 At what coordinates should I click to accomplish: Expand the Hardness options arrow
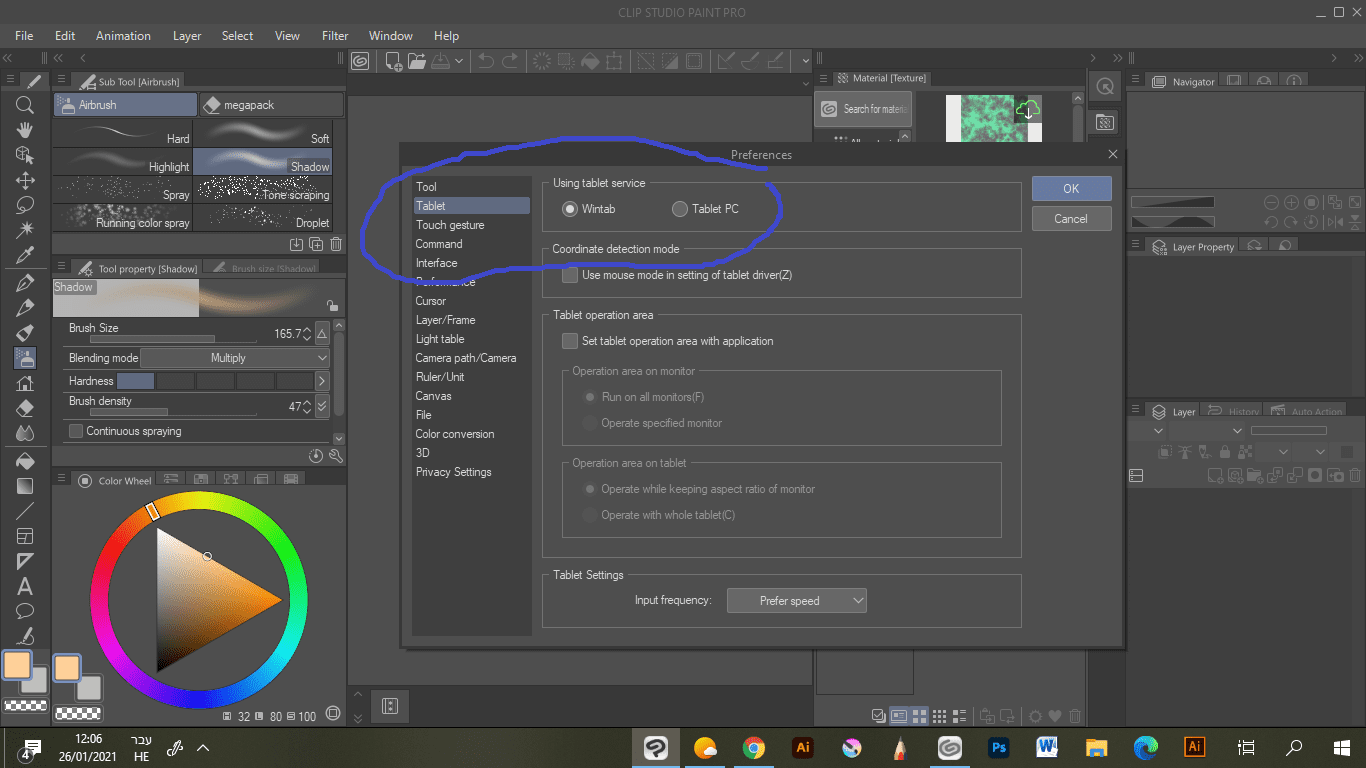[x=322, y=381]
